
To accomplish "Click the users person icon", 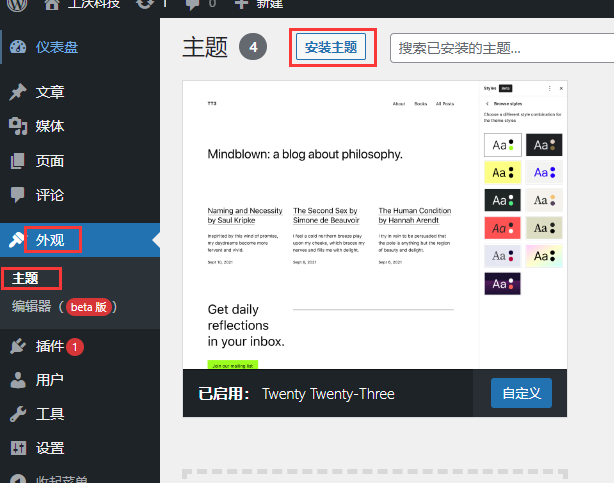I will (18, 380).
